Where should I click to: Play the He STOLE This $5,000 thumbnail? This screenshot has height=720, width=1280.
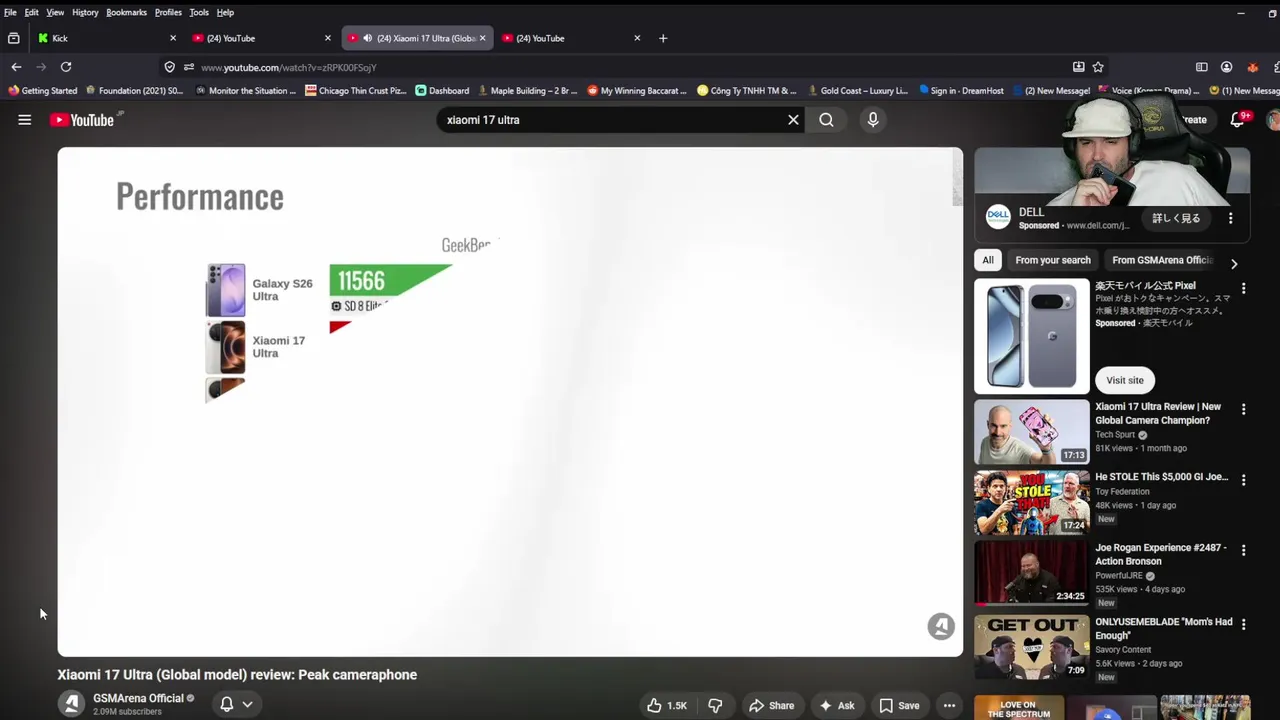tap(1032, 503)
